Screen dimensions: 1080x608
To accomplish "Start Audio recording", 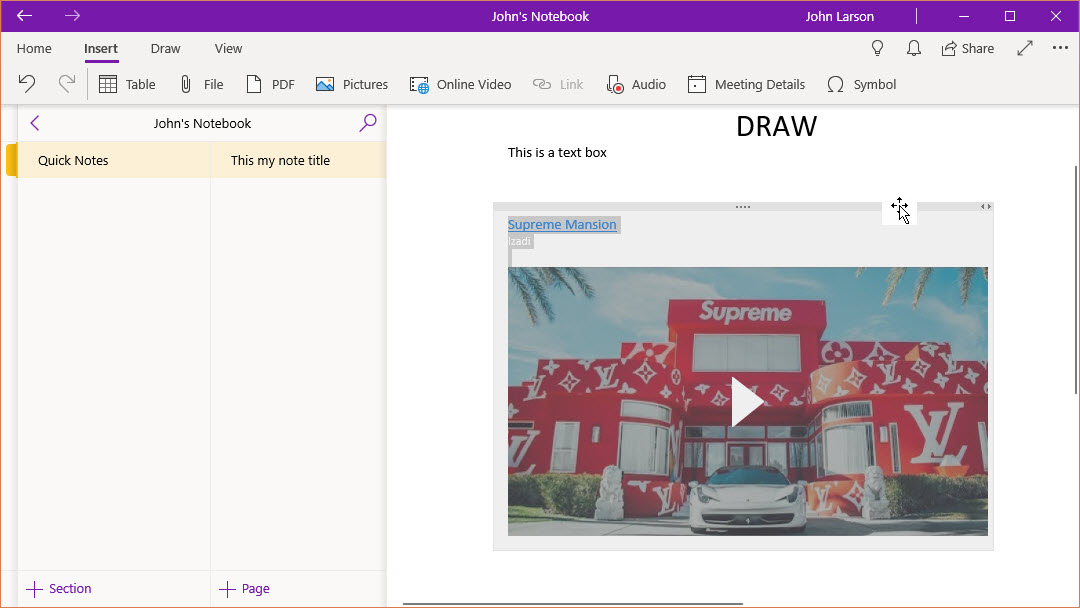I will click(x=636, y=85).
